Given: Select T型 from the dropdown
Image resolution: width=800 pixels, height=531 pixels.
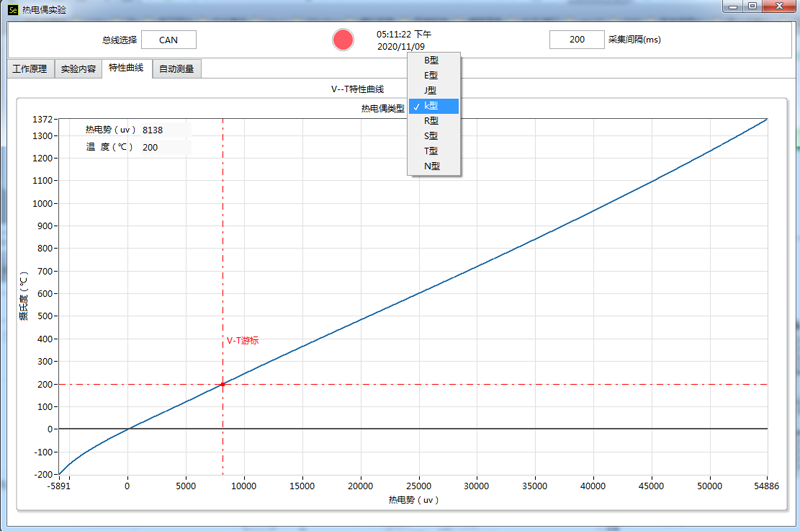Looking at the screenshot, I should (432, 151).
